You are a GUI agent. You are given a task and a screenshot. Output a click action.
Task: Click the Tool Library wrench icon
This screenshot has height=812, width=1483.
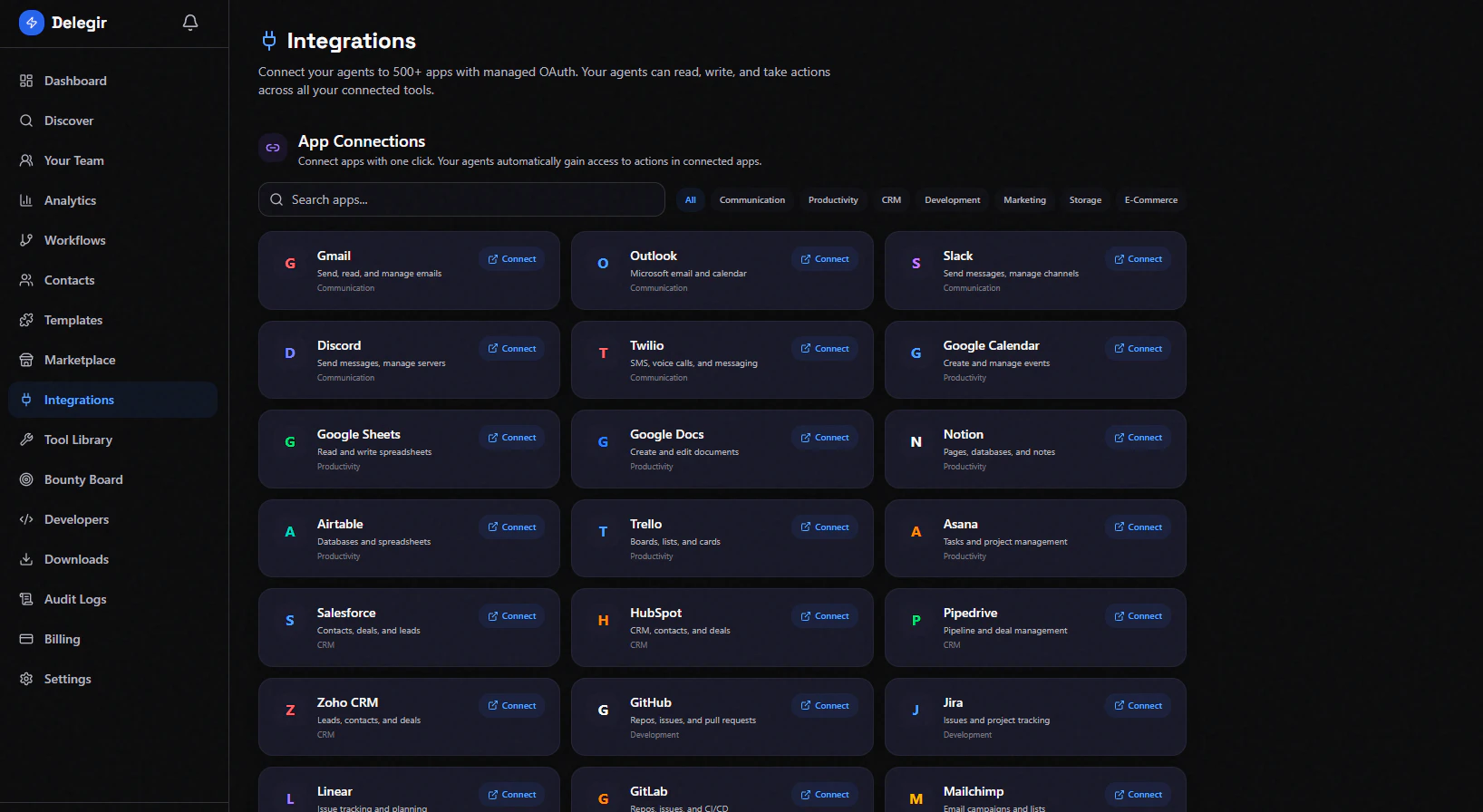(x=26, y=440)
